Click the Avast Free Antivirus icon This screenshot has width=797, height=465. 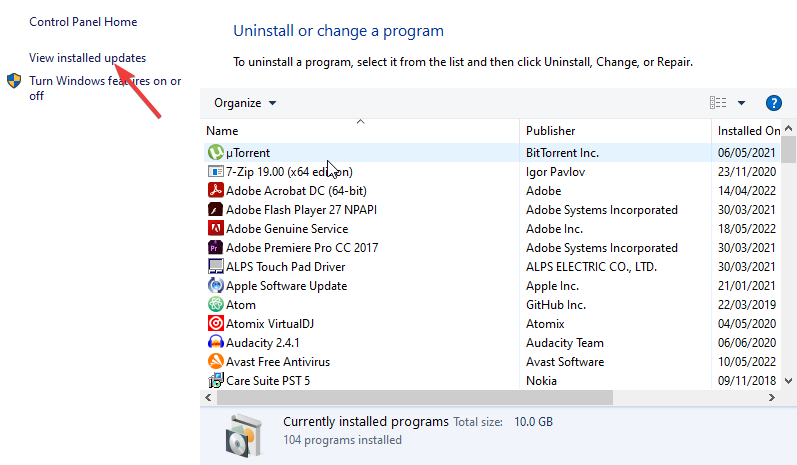[216, 361]
